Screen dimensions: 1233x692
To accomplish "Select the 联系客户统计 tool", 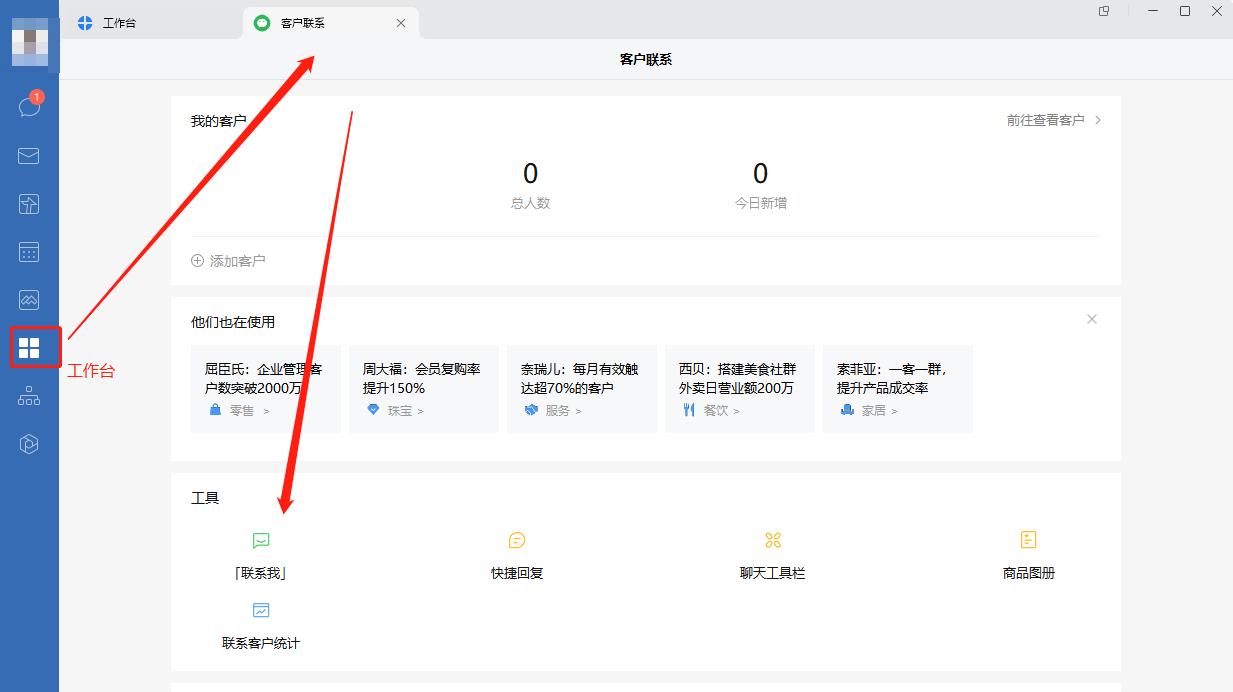I will (x=261, y=625).
